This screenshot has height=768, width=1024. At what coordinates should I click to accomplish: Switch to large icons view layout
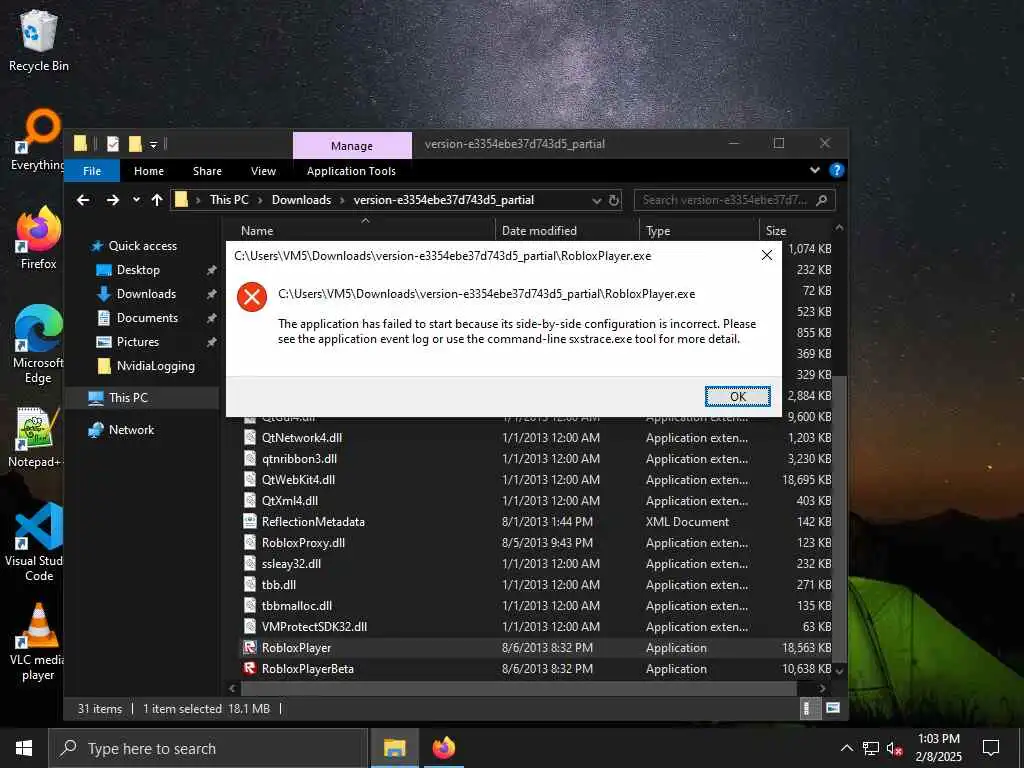tap(832, 709)
